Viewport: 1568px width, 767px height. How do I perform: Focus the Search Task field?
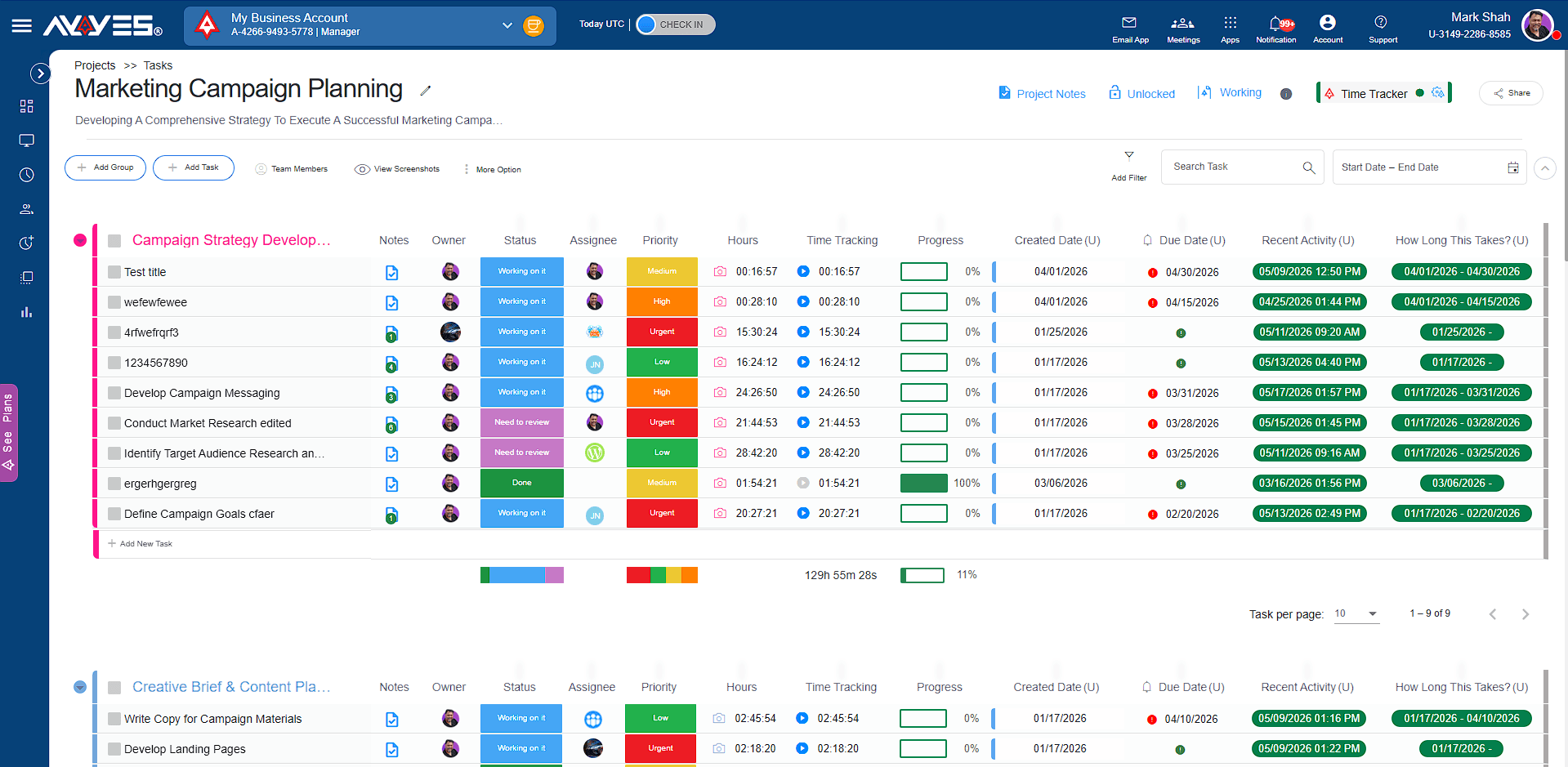tap(1242, 167)
